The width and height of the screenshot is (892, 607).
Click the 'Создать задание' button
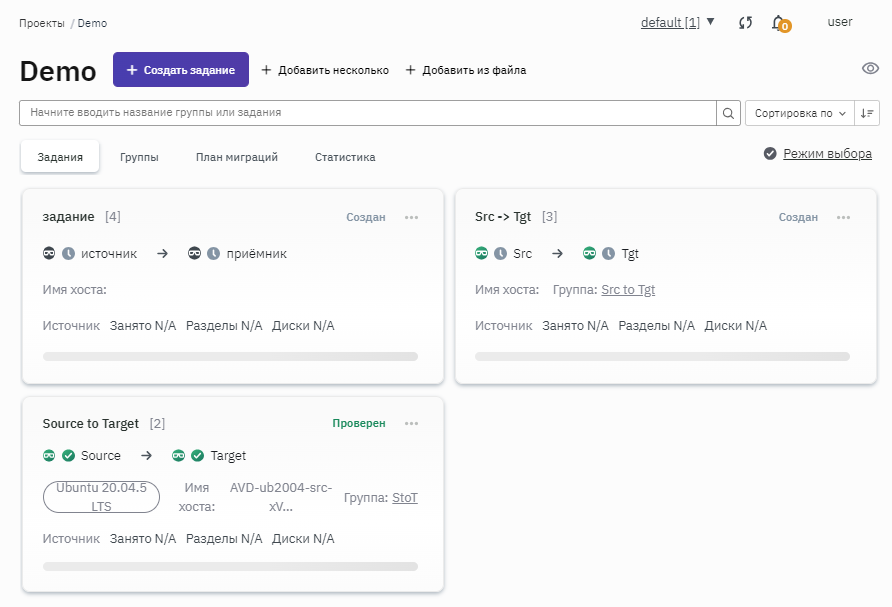[181, 70]
